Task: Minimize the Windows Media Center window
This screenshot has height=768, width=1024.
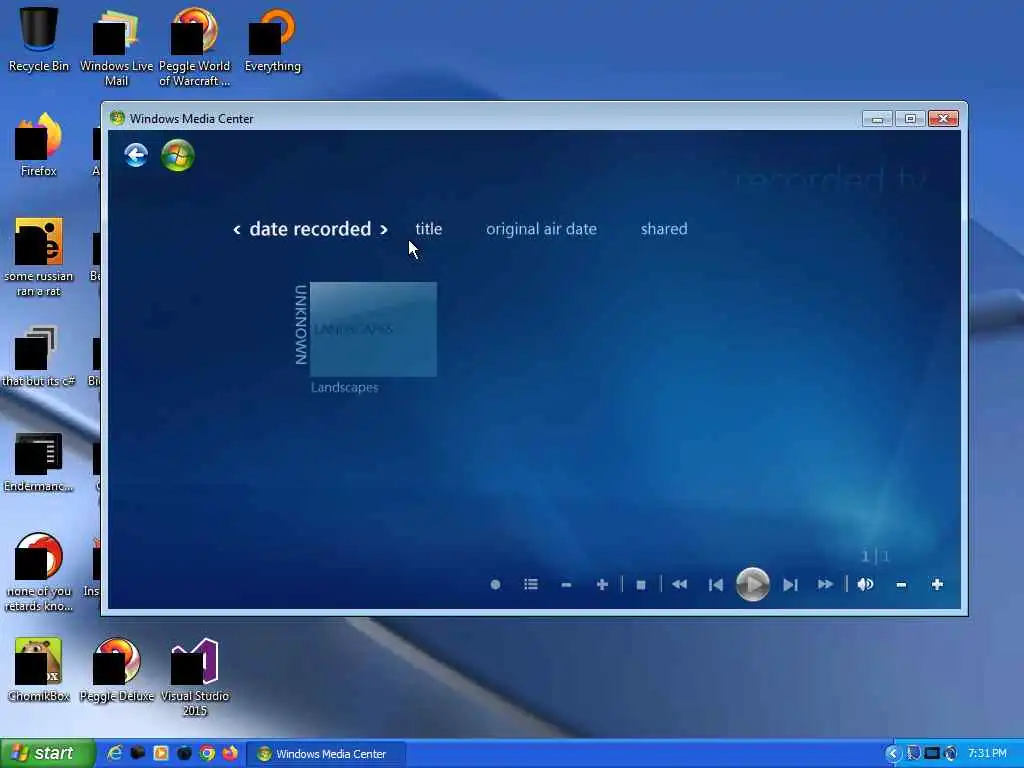Action: [x=877, y=119]
